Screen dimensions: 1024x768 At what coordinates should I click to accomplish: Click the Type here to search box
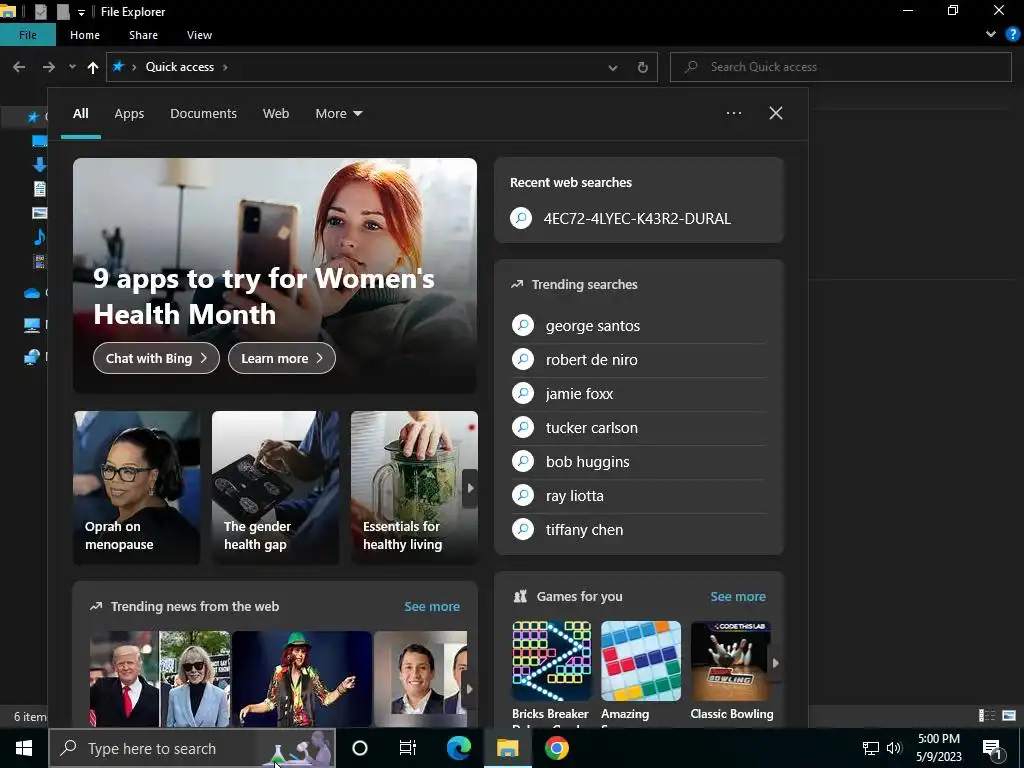[192, 748]
